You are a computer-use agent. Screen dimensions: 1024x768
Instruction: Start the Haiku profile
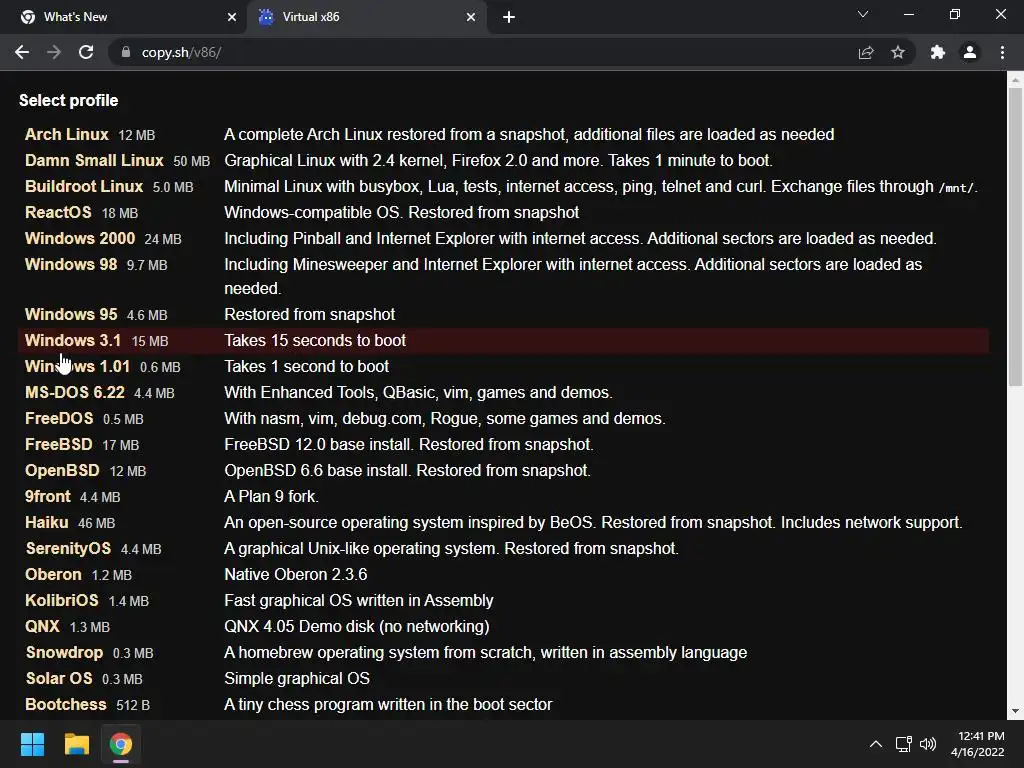tap(46, 523)
